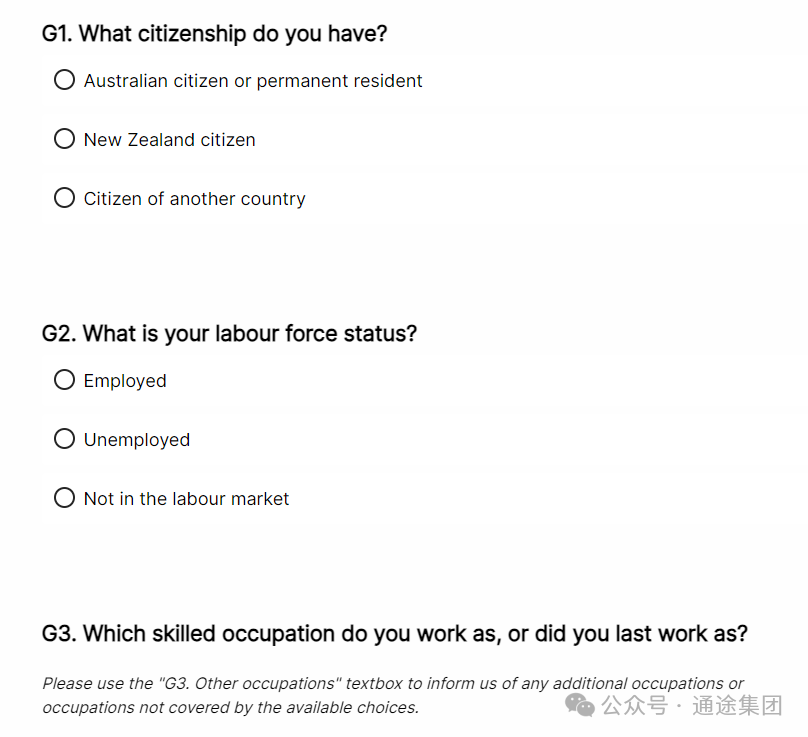Choose the New Zealand citizen radio circle
808x737 pixels.
[x=64, y=139]
